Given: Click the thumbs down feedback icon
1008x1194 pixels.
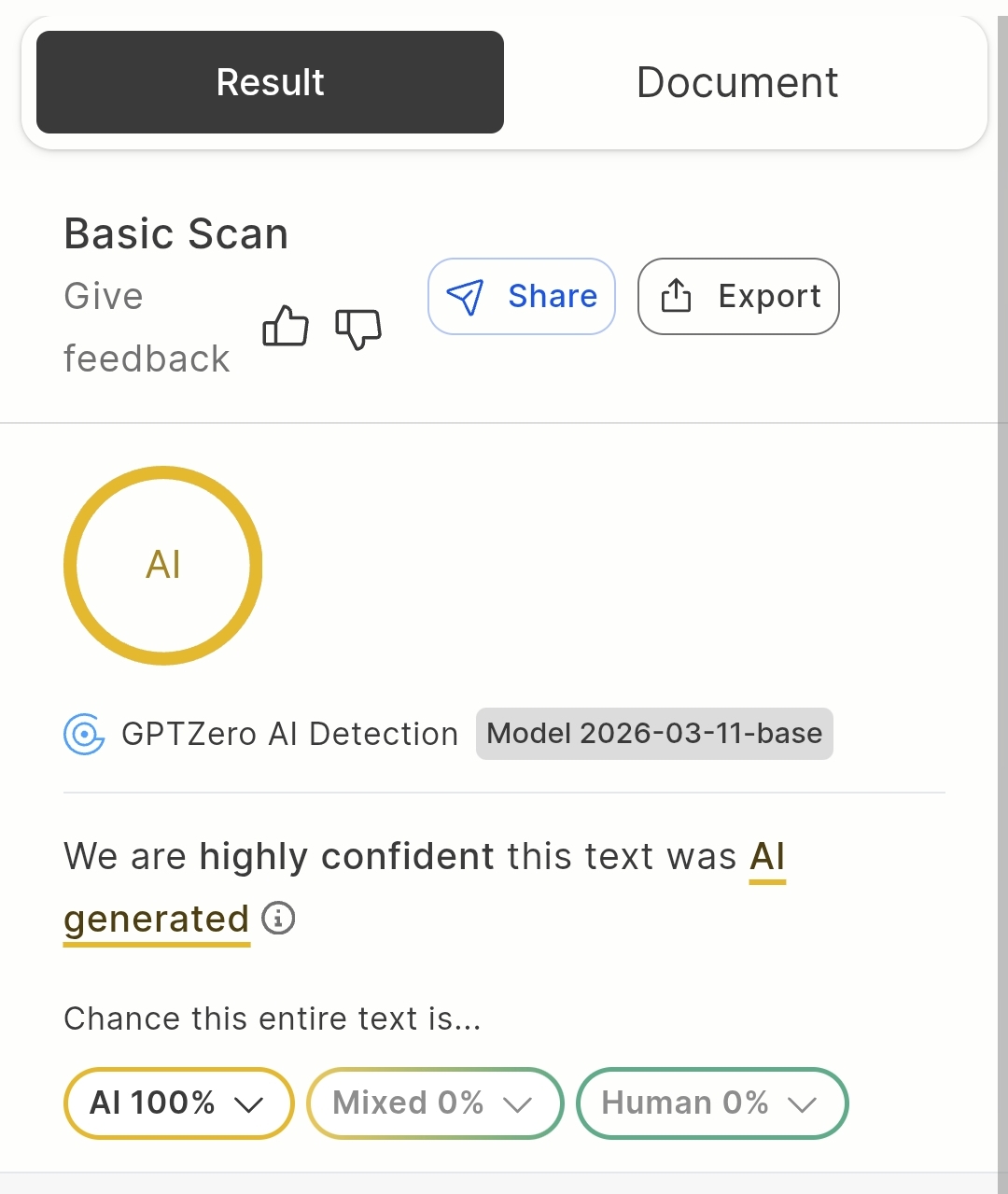Looking at the screenshot, I should click(x=358, y=329).
